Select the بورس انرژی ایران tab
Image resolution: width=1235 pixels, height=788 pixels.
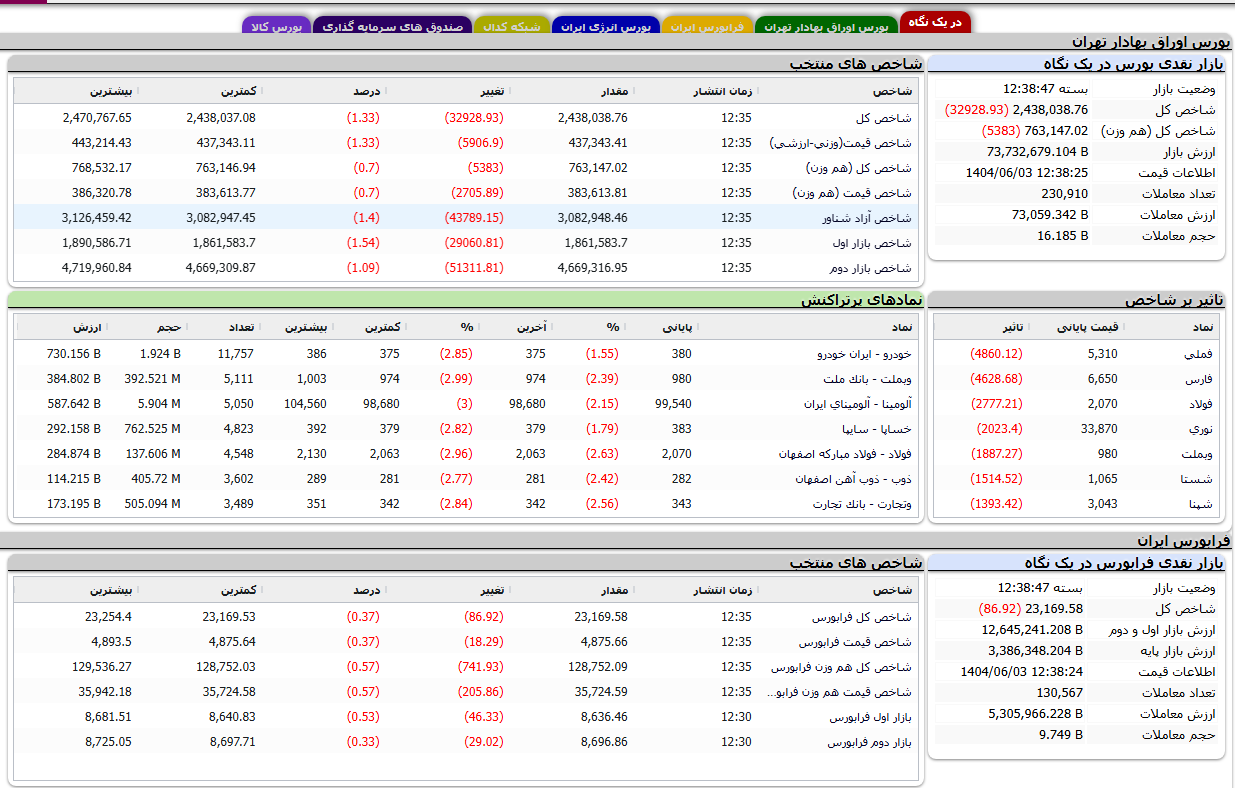coord(605,27)
